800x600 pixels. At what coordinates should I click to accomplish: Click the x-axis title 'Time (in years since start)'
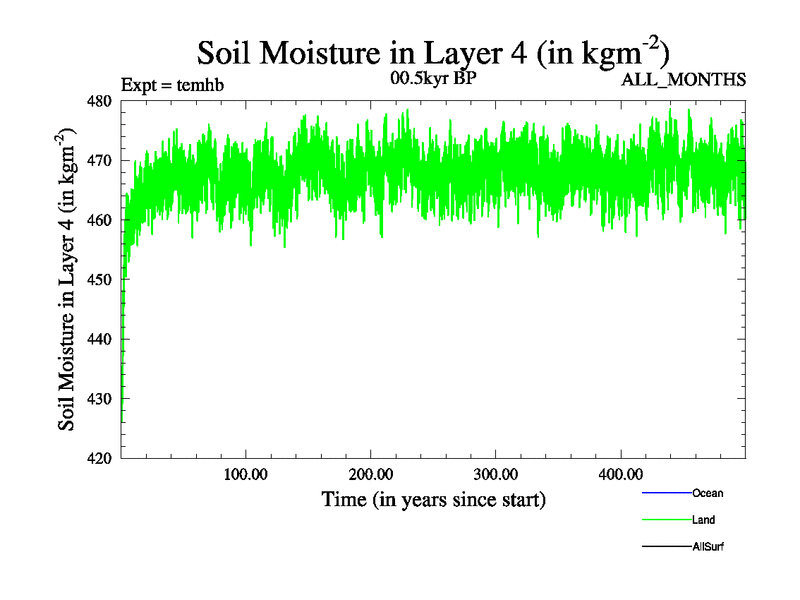[433, 499]
